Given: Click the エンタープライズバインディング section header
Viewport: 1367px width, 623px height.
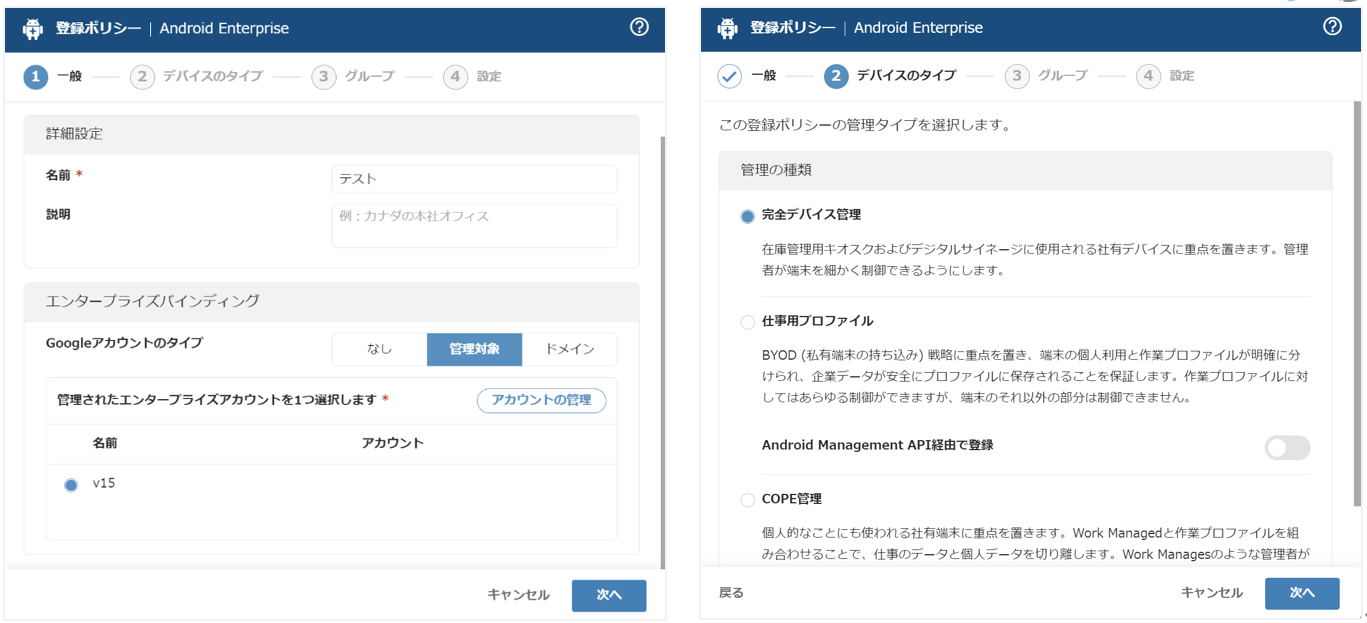Looking at the screenshot, I should 331,301.
